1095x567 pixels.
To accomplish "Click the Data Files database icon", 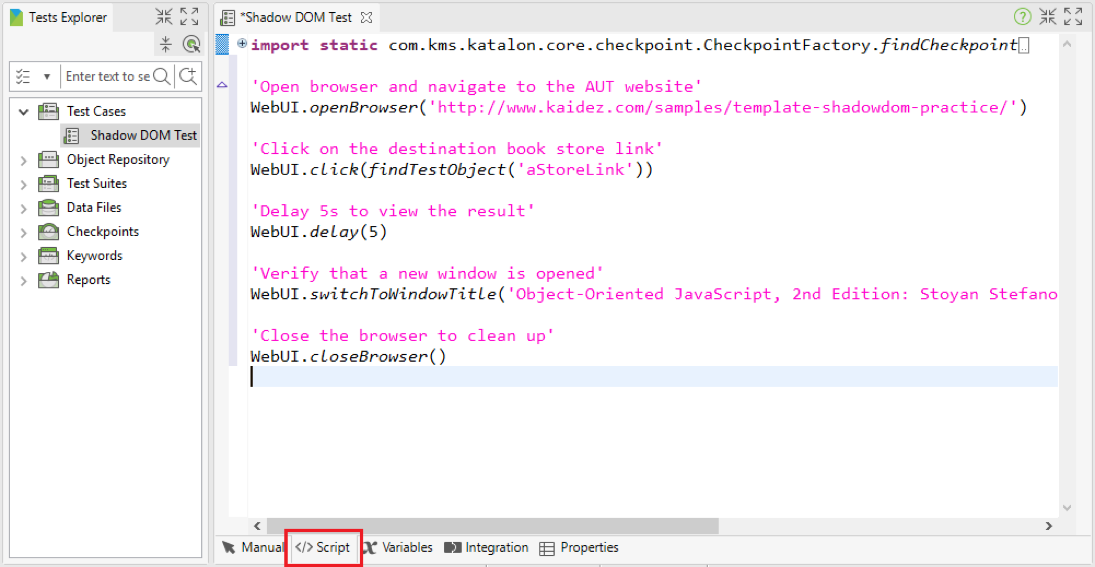I will coord(48,207).
